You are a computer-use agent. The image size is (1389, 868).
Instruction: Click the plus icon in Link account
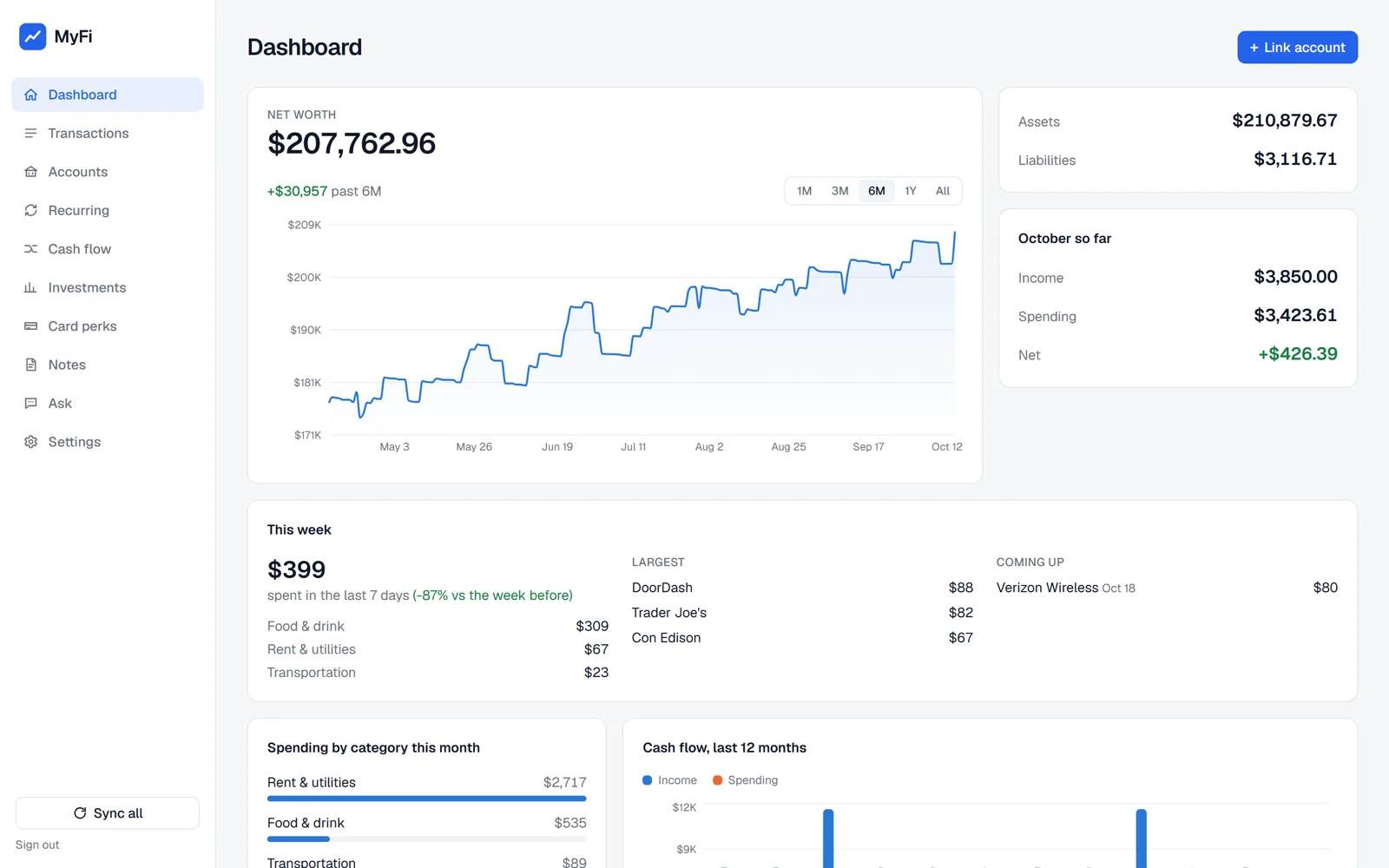click(x=1254, y=48)
